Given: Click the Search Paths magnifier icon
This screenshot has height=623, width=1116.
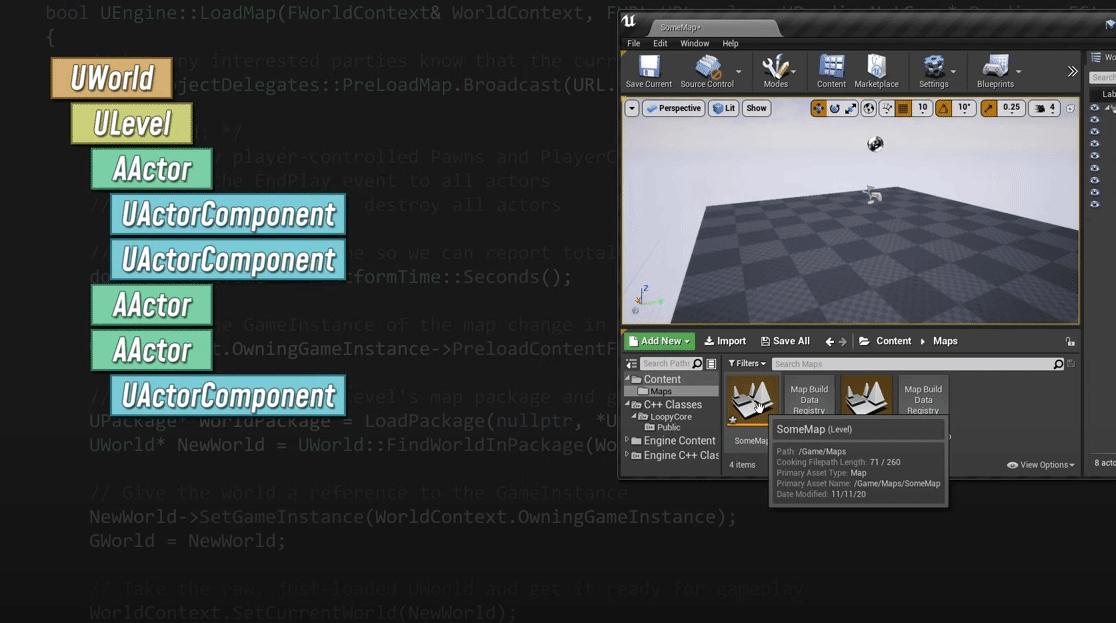Looking at the screenshot, I should pos(698,364).
